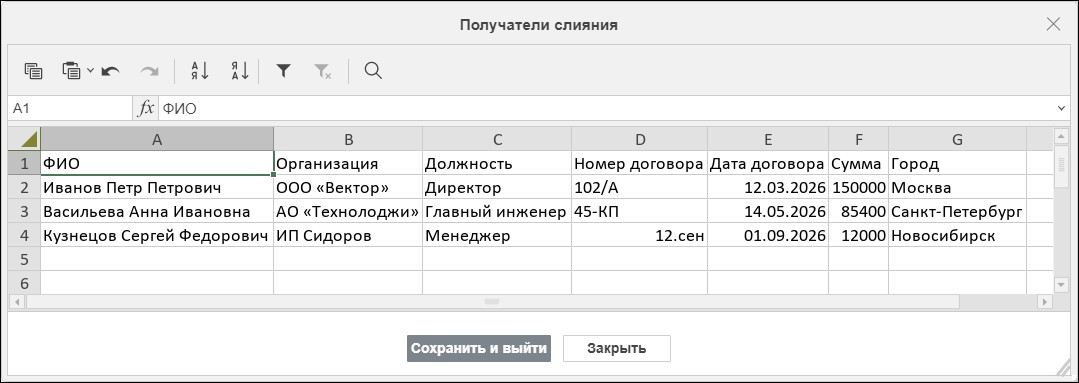Open the Paste options dropdown arrow
The height and width of the screenshot is (383, 1079).
90,71
